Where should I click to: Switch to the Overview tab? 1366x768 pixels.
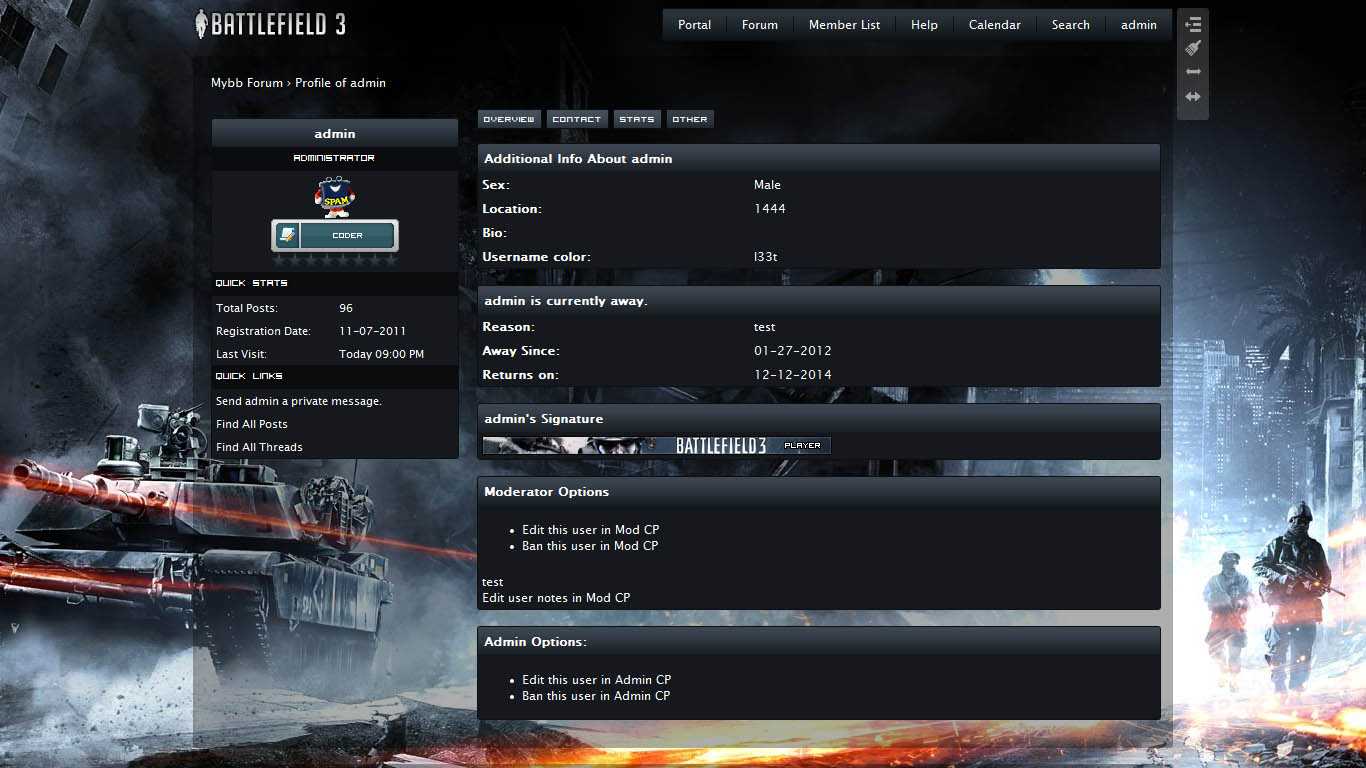coord(509,119)
